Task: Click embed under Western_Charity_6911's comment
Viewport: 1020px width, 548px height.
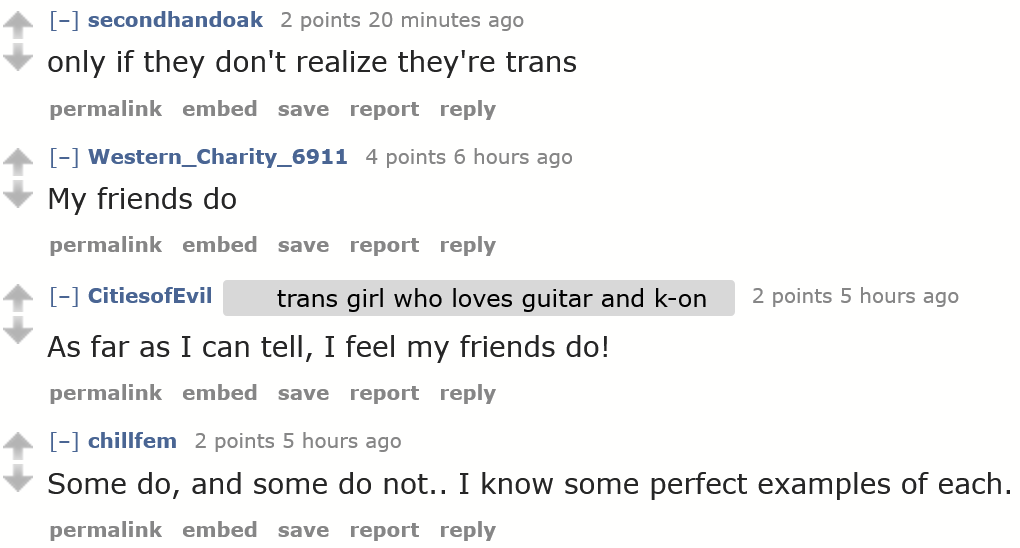Action: pyautogui.click(x=219, y=245)
